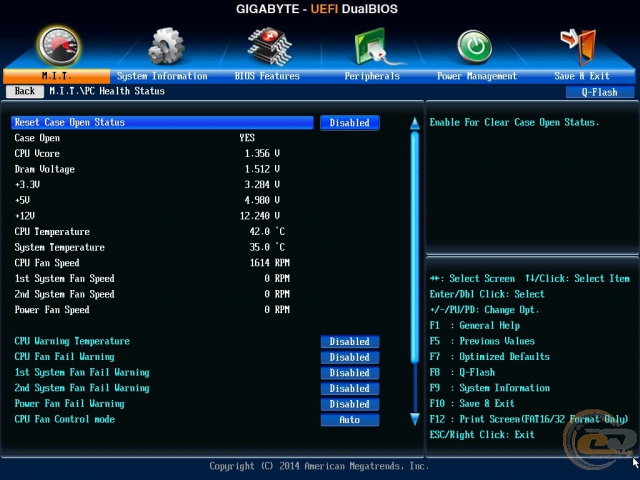Select 1st System Fan Fail Warning label
640x480 pixels.
[82, 372]
